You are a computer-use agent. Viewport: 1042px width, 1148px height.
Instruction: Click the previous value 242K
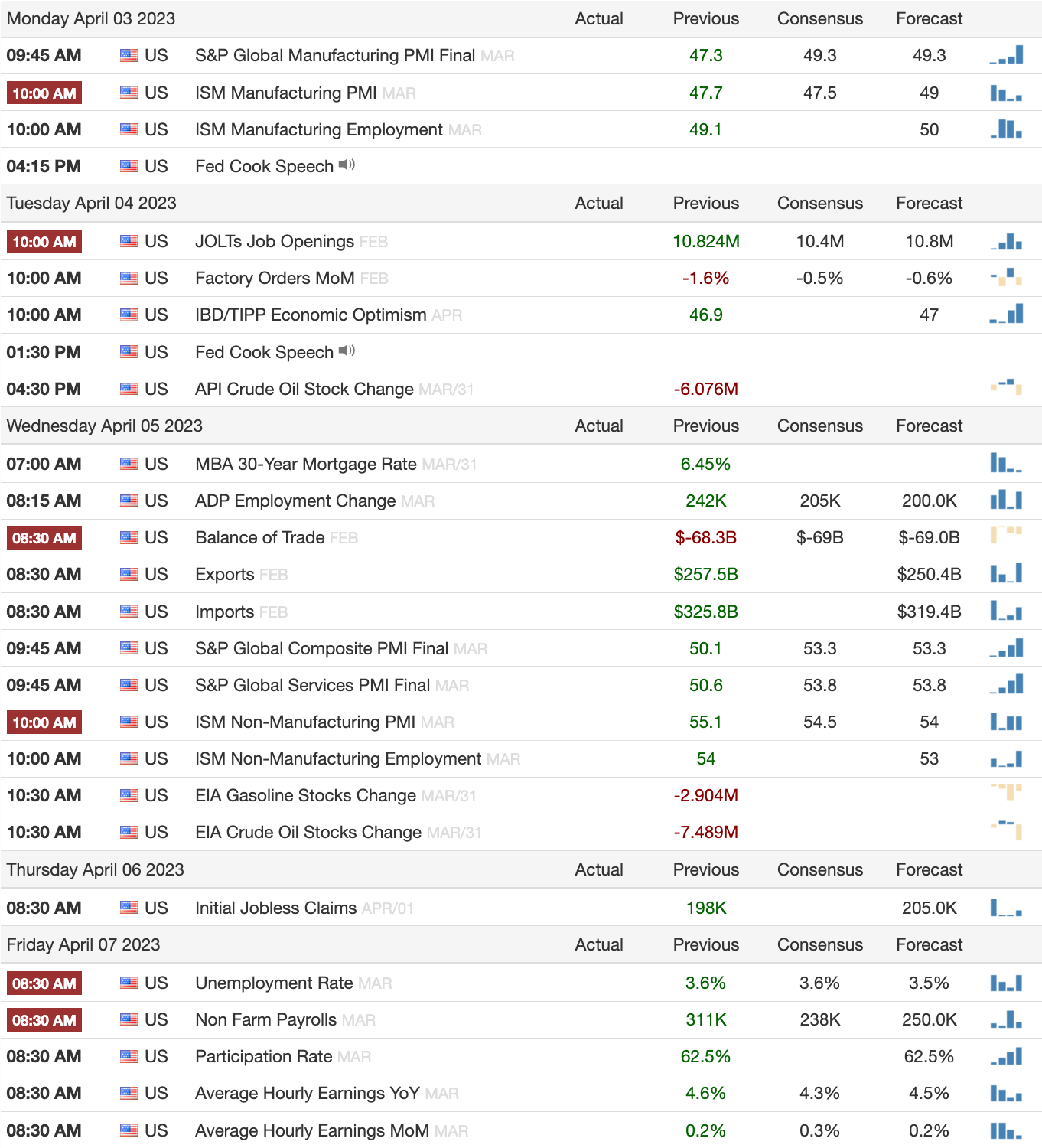(x=706, y=501)
